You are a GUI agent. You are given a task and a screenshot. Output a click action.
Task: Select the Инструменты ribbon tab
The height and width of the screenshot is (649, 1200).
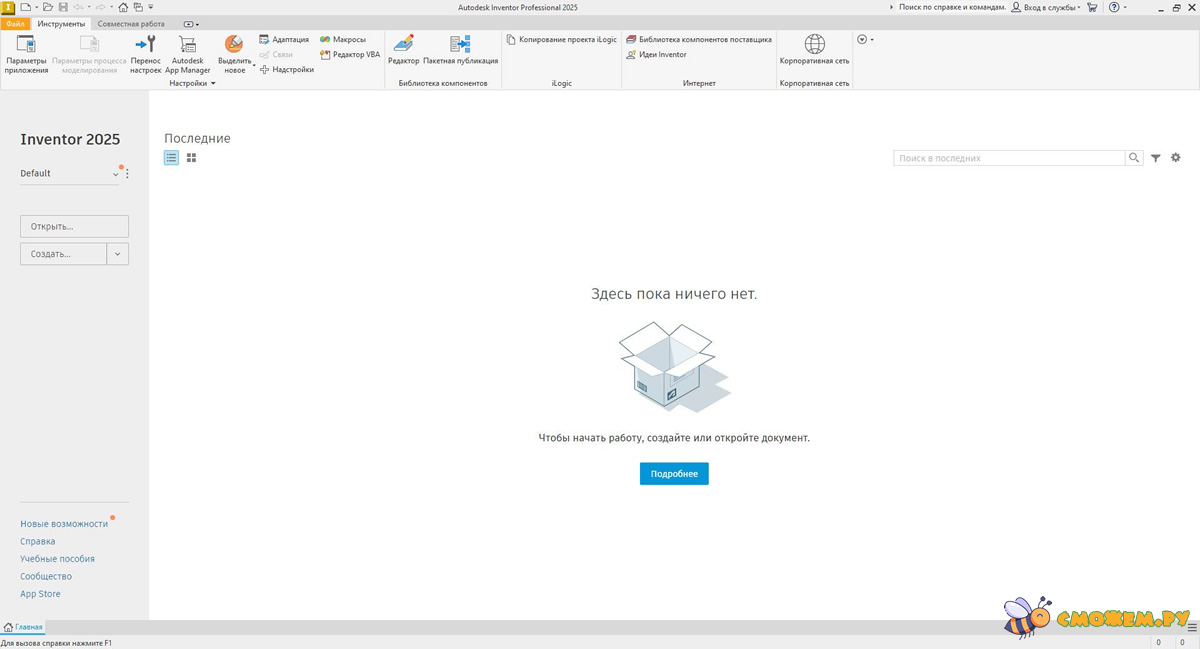pyautogui.click(x=61, y=23)
